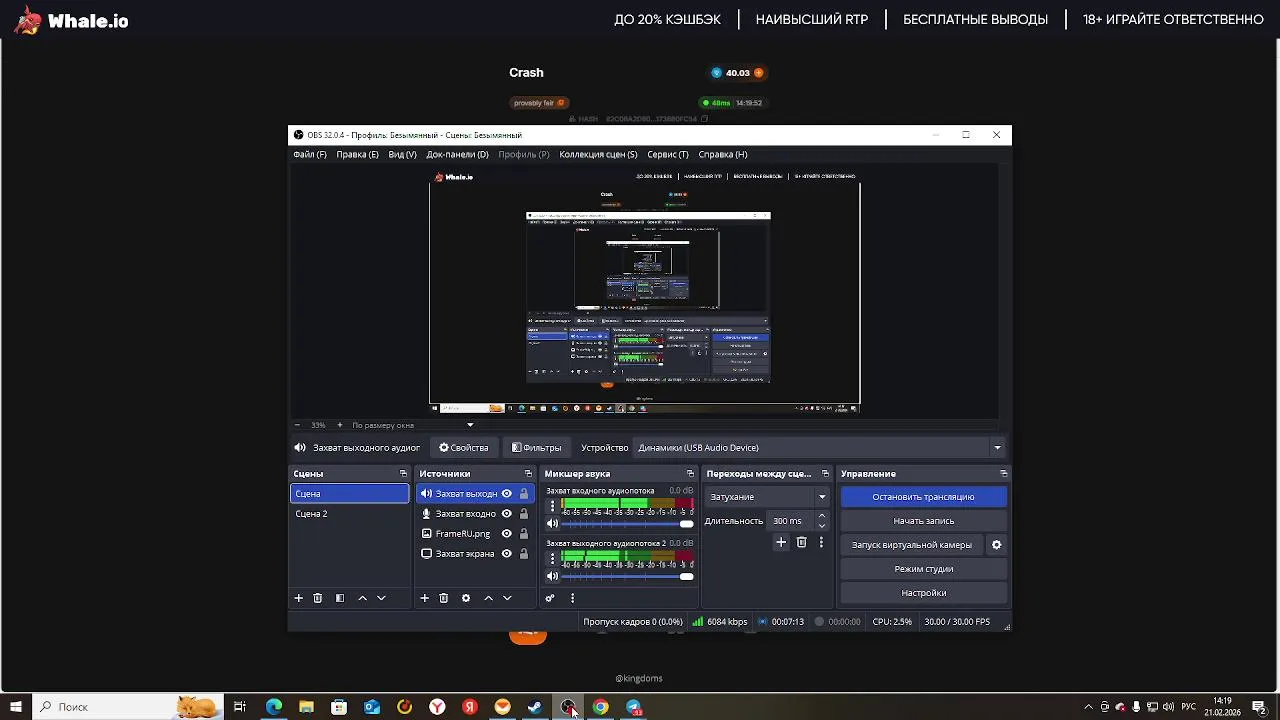Click 'Запуск виртуальной камеры' button
The width and height of the screenshot is (1280, 720).
pyautogui.click(x=912, y=545)
